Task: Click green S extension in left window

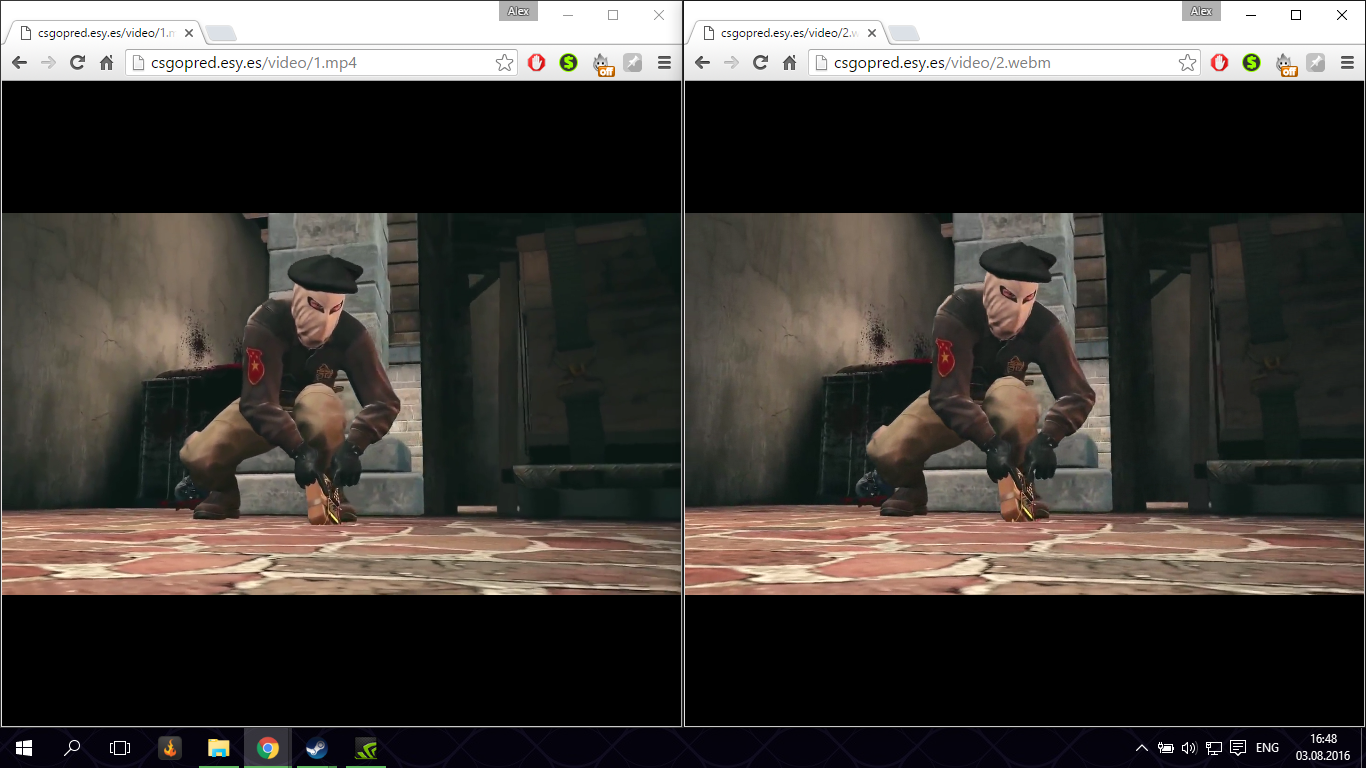Action: click(569, 63)
